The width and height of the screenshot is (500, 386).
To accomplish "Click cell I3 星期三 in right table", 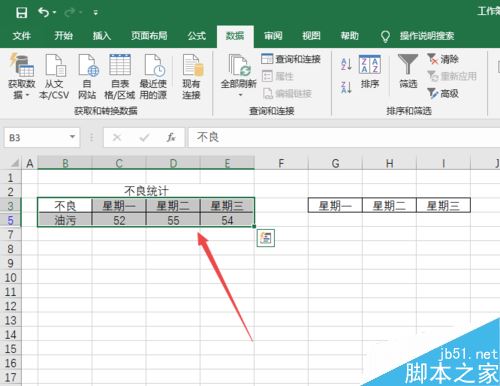I will pyautogui.click(x=443, y=205).
